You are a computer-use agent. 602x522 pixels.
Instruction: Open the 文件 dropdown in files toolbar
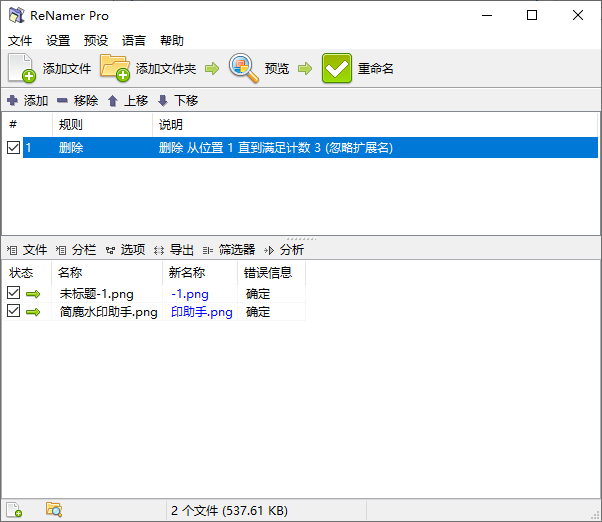click(x=27, y=250)
